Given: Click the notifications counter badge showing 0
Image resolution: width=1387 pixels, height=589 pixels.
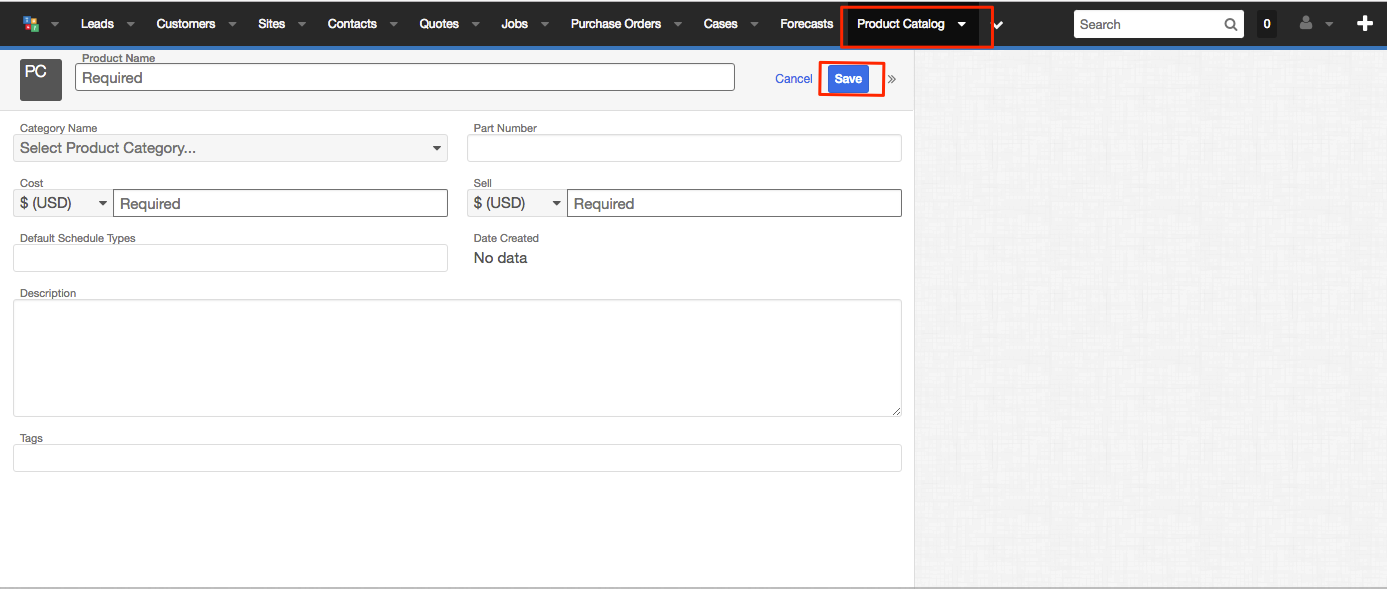Looking at the screenshot, I should click(x=1267, y=24).
